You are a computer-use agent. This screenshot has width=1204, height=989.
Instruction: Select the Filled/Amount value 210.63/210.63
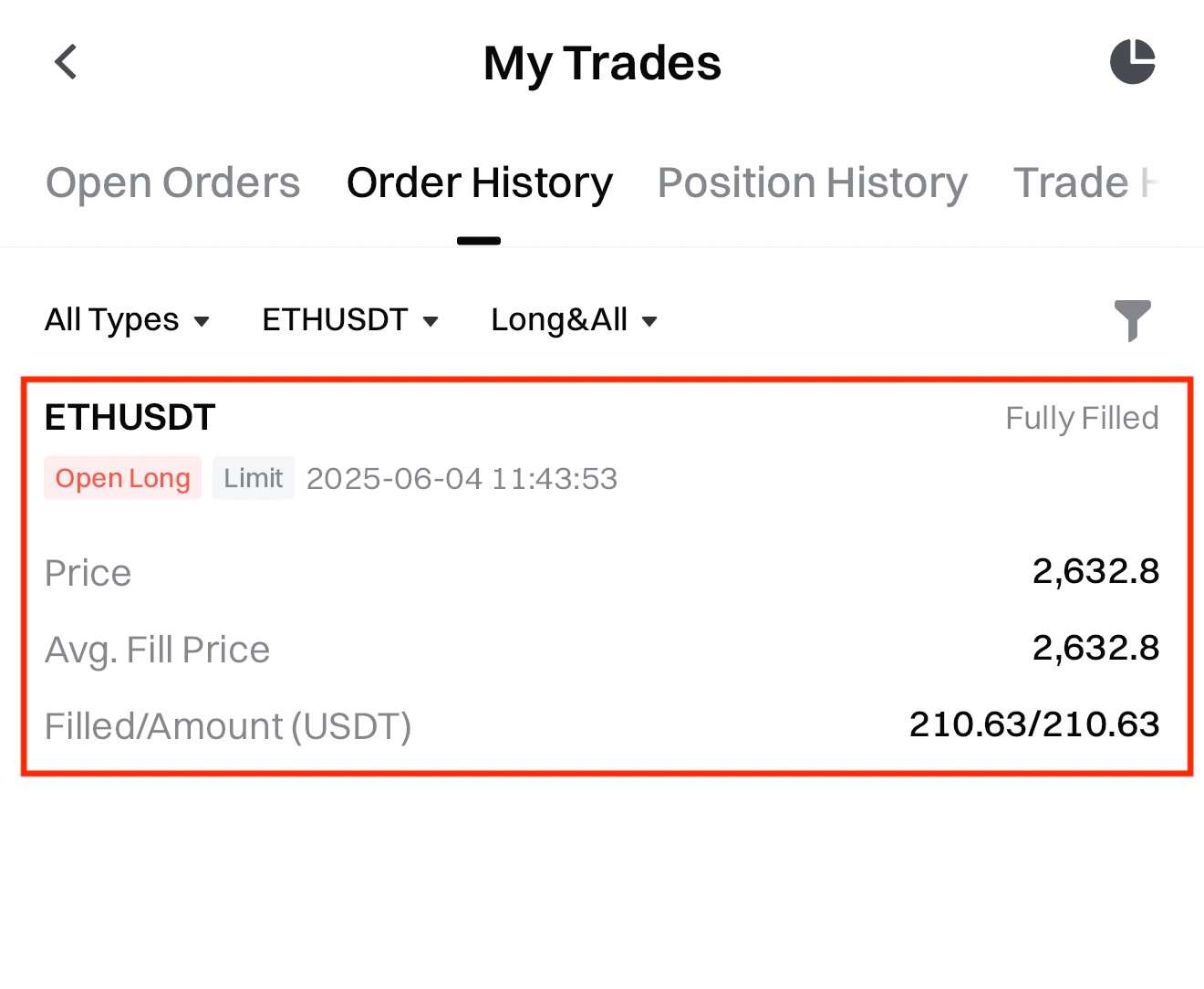point(1033,724)
